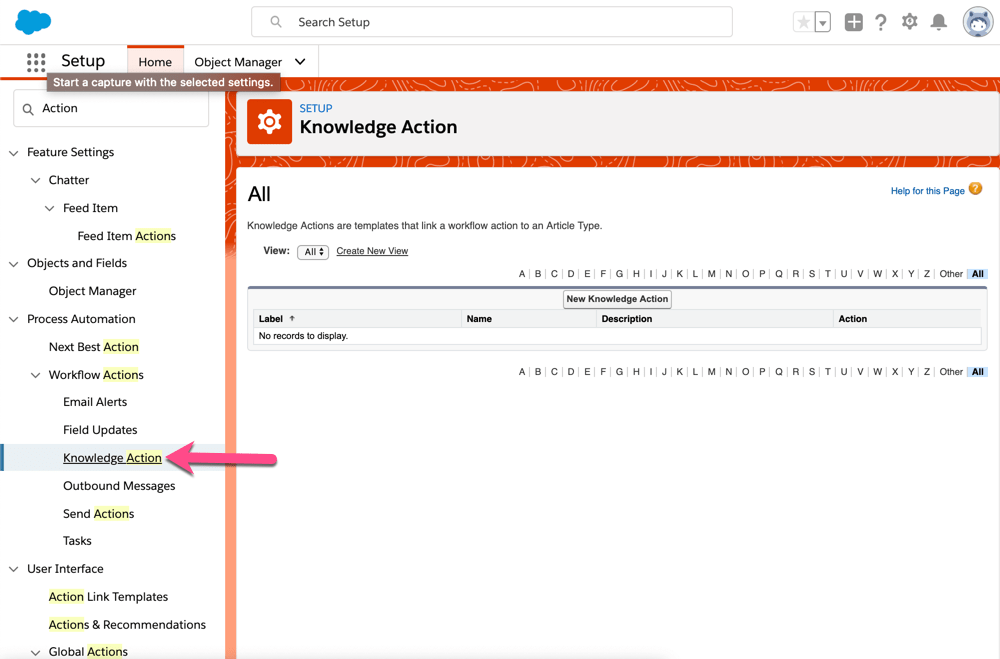This screenshot has width=1000, height=659.
Task: Click the orange Help for this Page icon
Action: 975,189
